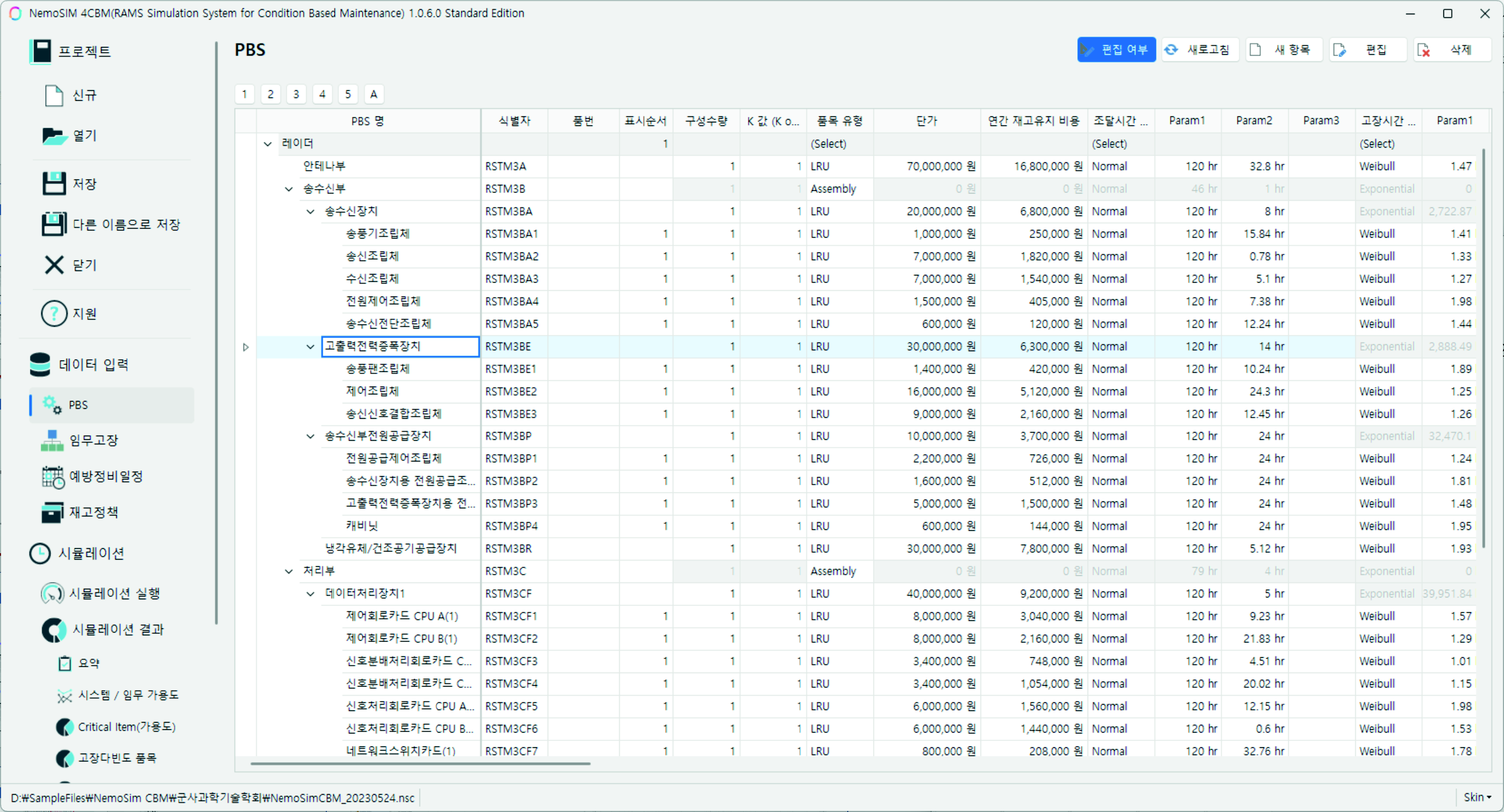The height and width of the screenshot is (812, 1504).
Task: Click the 데이터 입력 database icon
Action: pyautogui.click(x=40, y=364)
